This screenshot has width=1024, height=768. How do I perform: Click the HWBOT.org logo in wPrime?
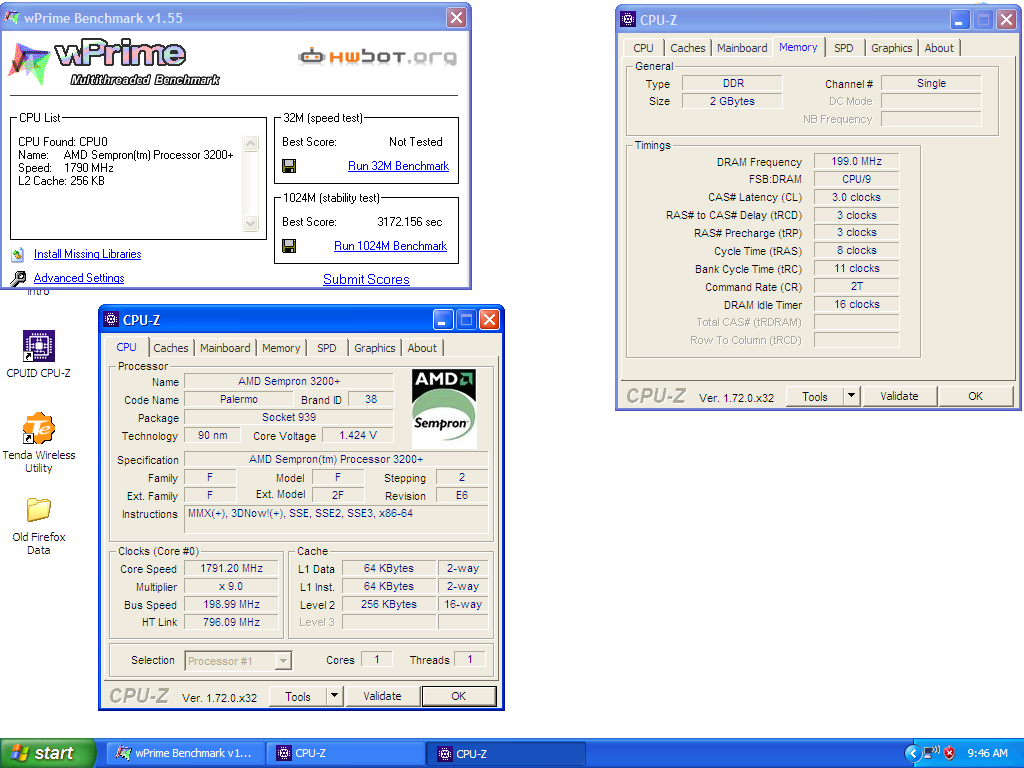(377, 57)
